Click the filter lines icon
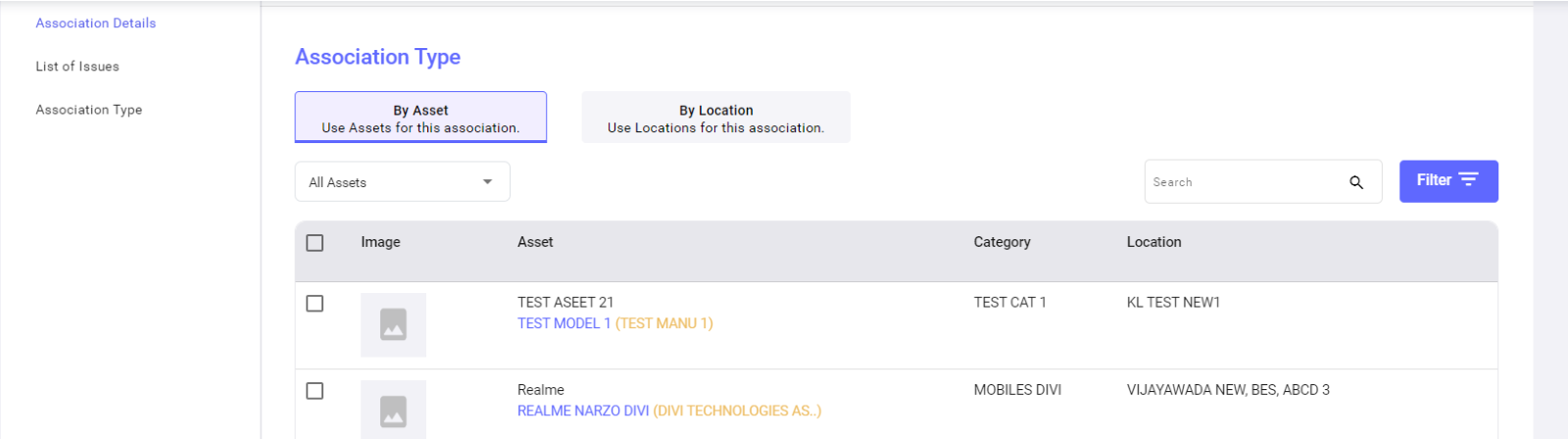Image resolution: width=1568 pixels, height=439 pixels. pyautogui.click(x=1468, y=180)
